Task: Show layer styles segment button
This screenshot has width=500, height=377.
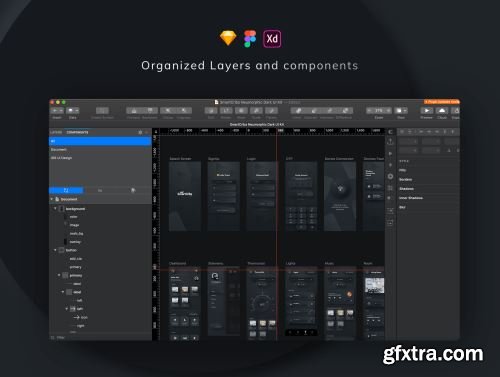Action: (133, 190)
